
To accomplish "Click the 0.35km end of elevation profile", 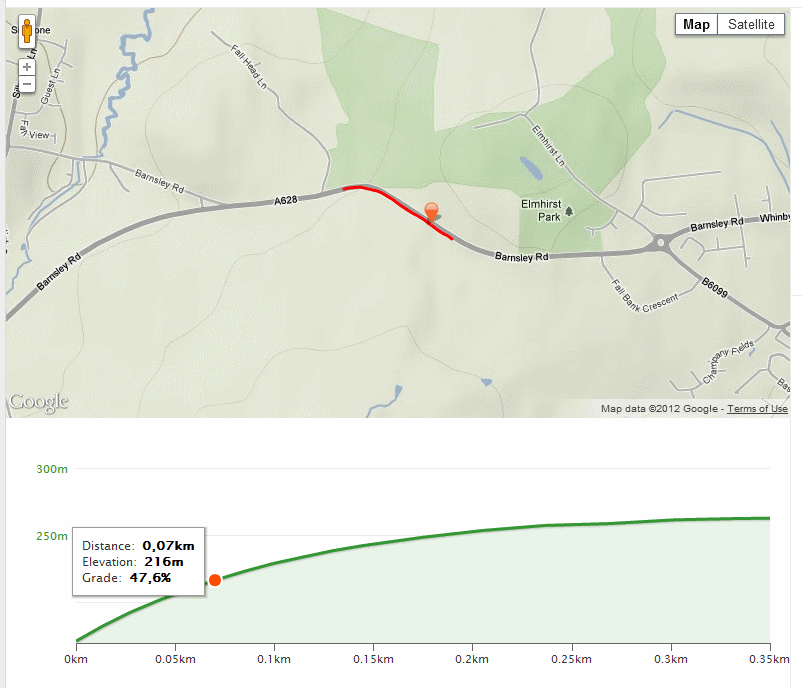I will (x=769, y=519).
